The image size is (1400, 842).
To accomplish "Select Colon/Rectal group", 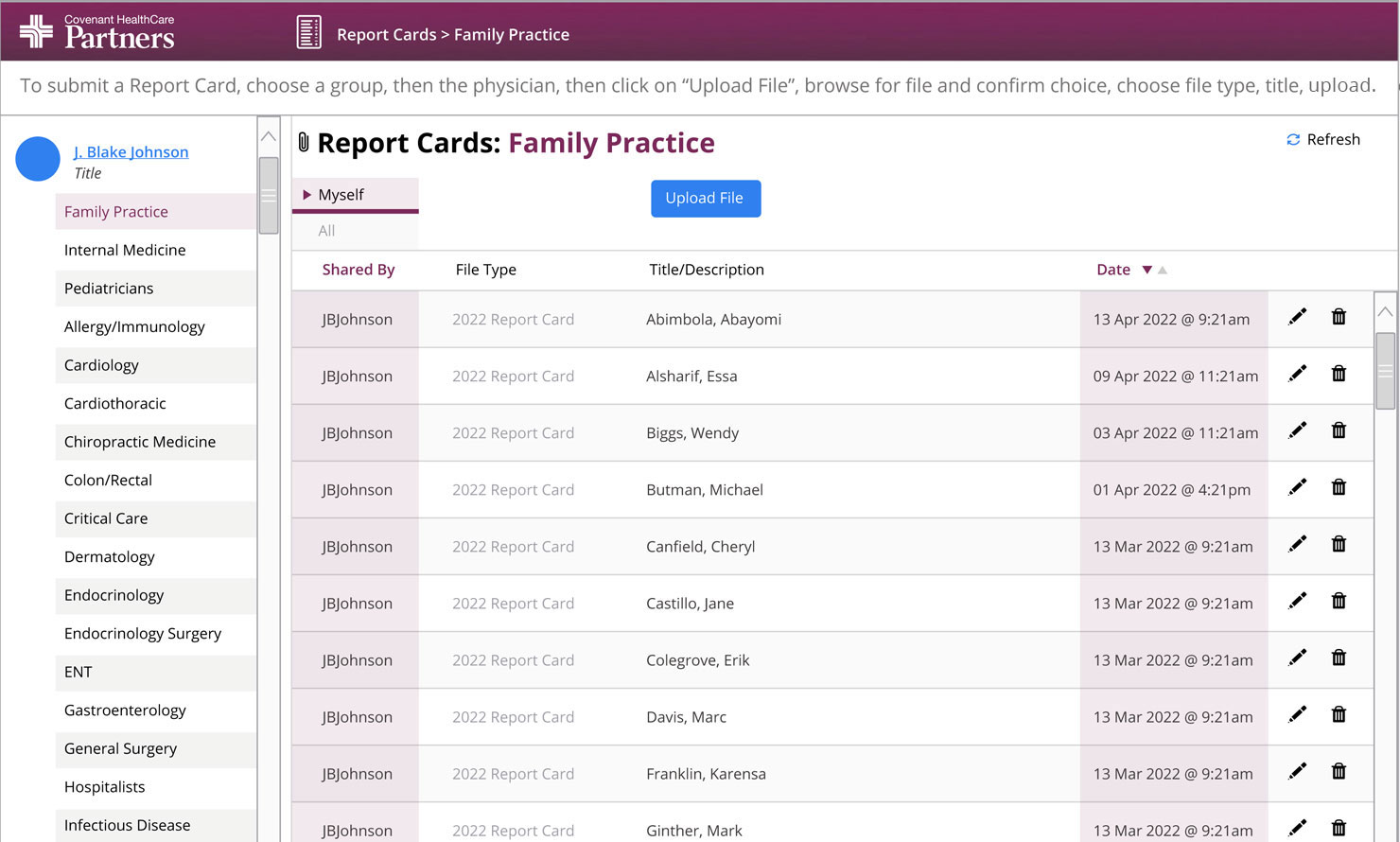I will [x=156, y=480].
